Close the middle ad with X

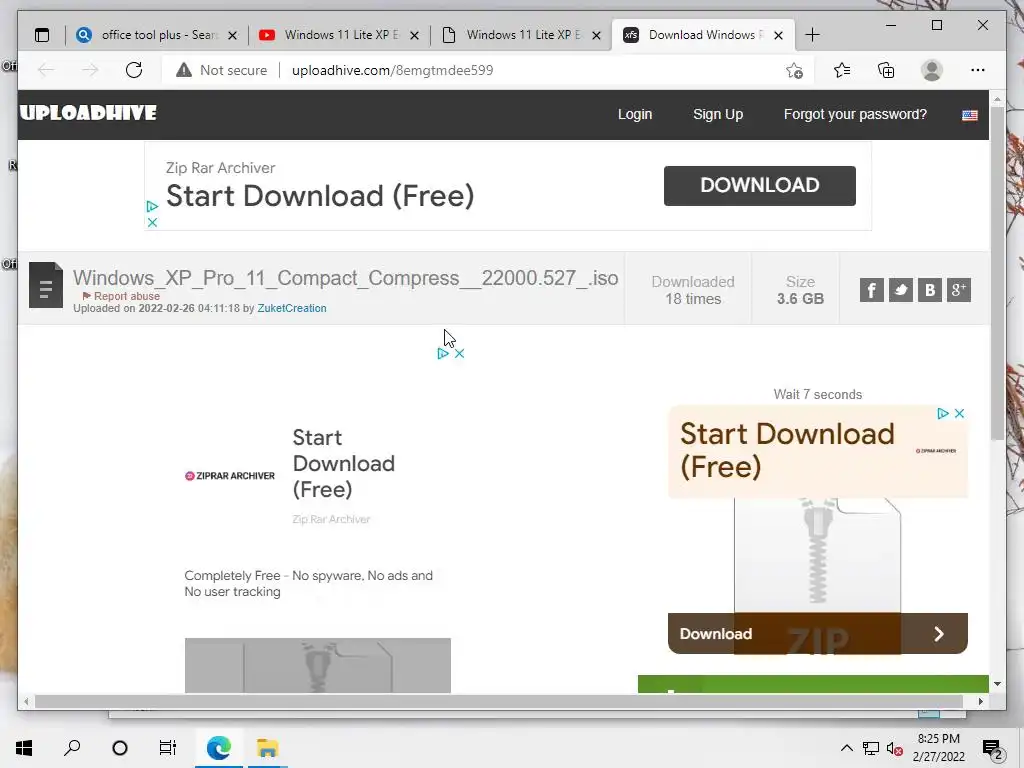(x=459, y=353)
